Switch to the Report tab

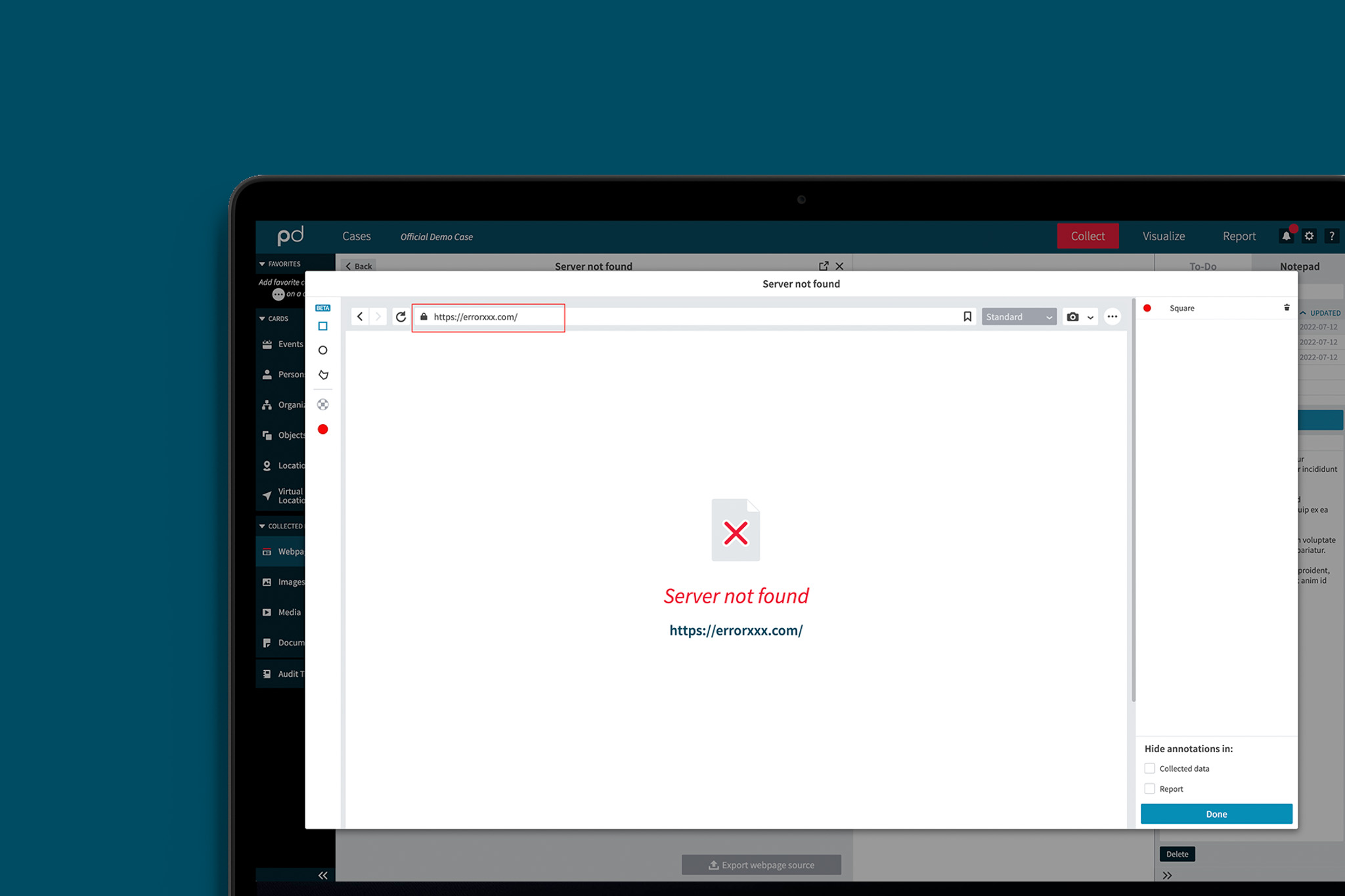point(1239,236)
